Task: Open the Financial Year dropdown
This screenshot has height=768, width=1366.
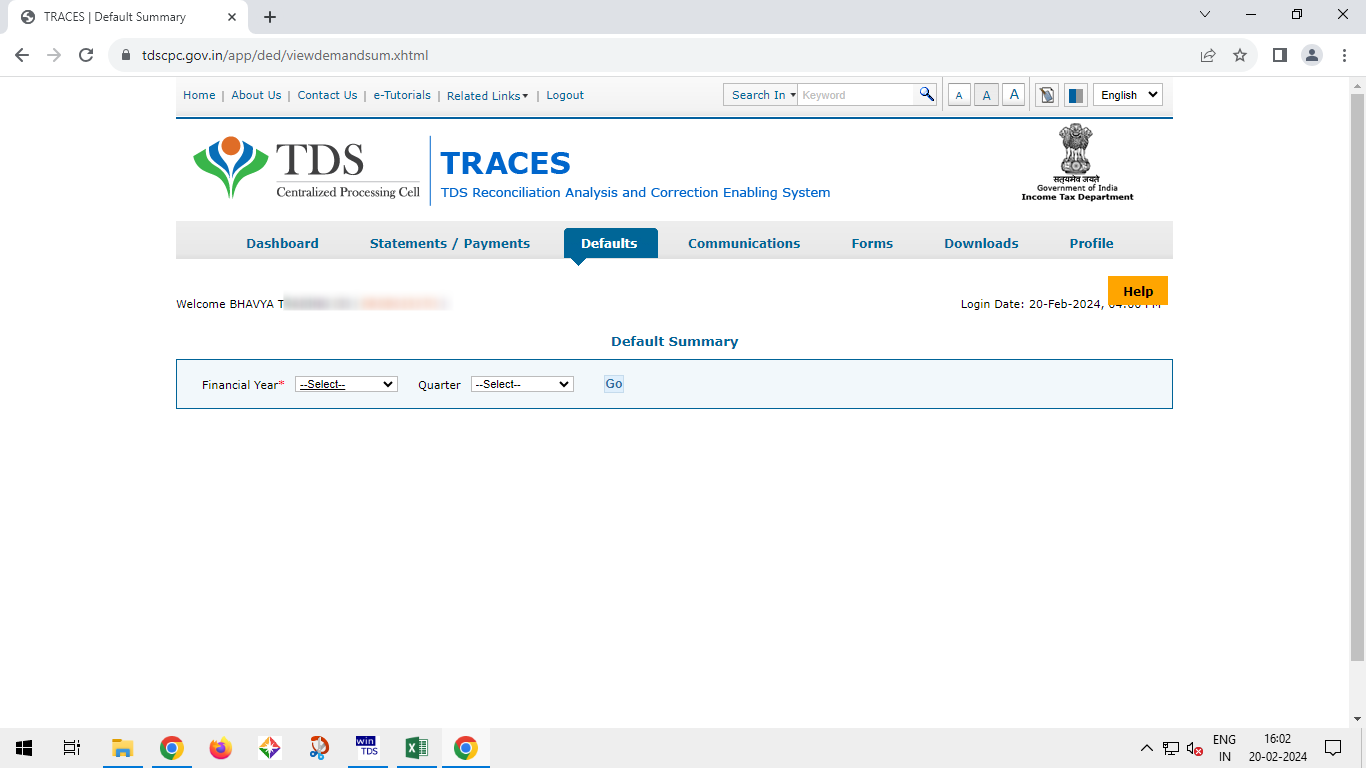Action: (346, 384)
